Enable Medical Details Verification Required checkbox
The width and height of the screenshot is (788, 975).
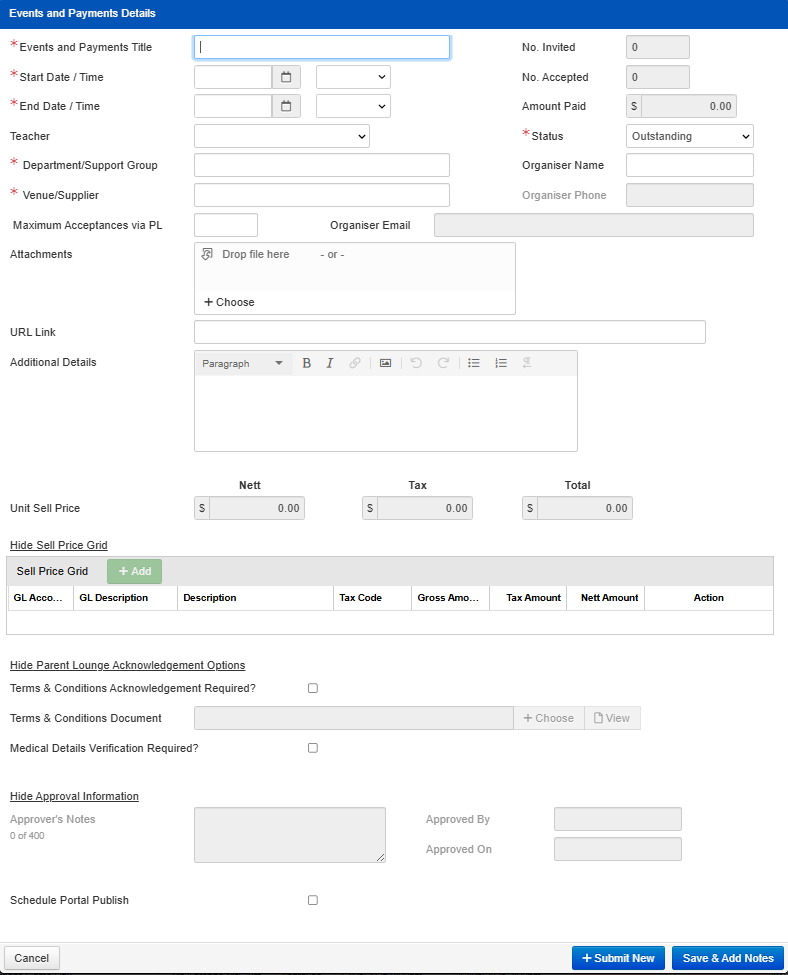[313, 748]
